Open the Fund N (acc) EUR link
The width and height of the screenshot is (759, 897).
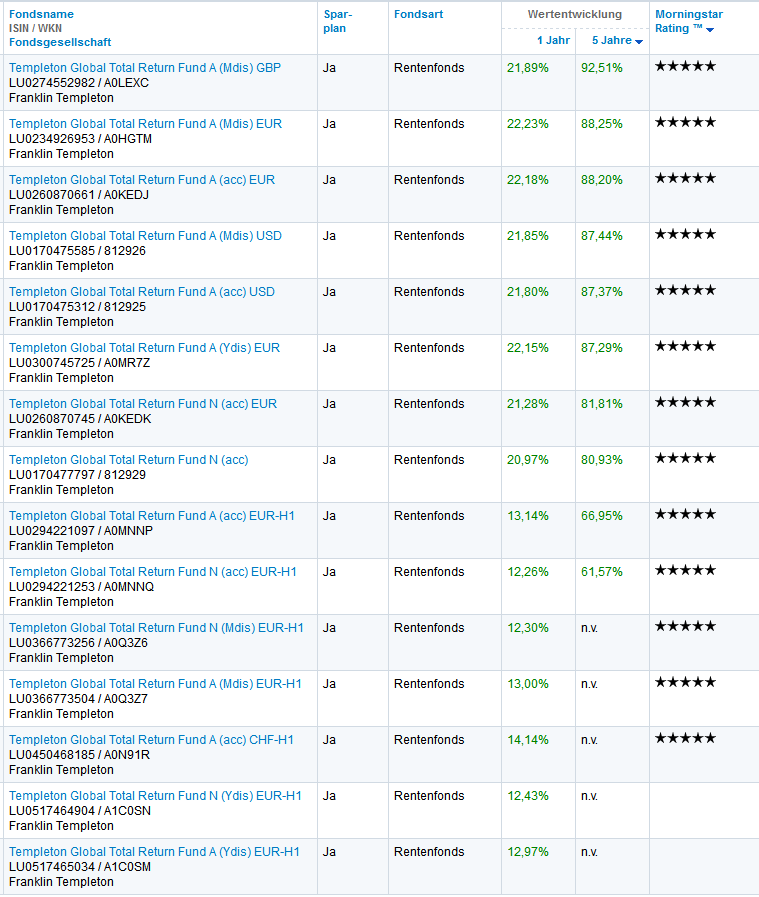(x=143, y=404)
